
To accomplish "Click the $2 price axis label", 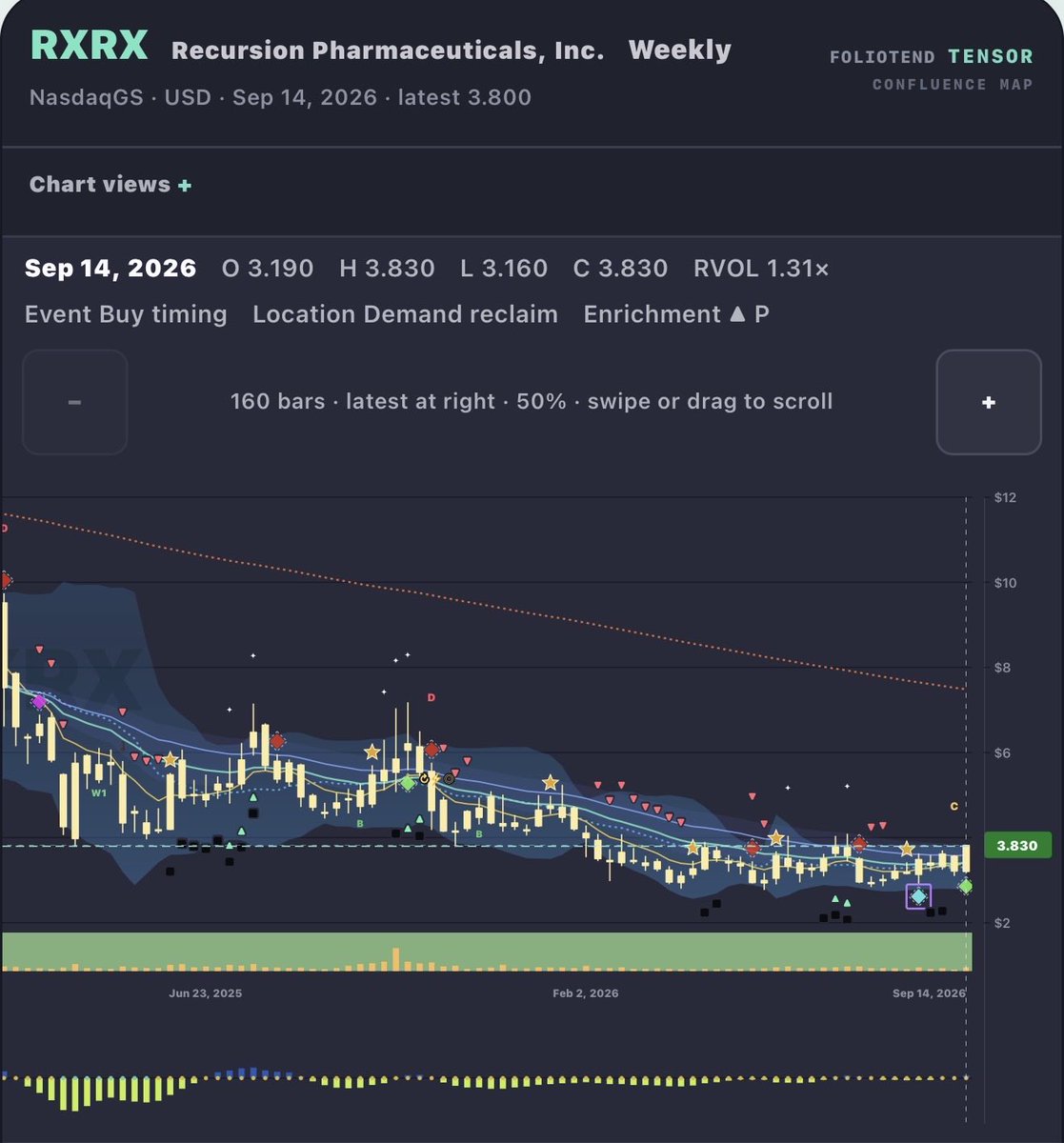I will [1003, 923].
